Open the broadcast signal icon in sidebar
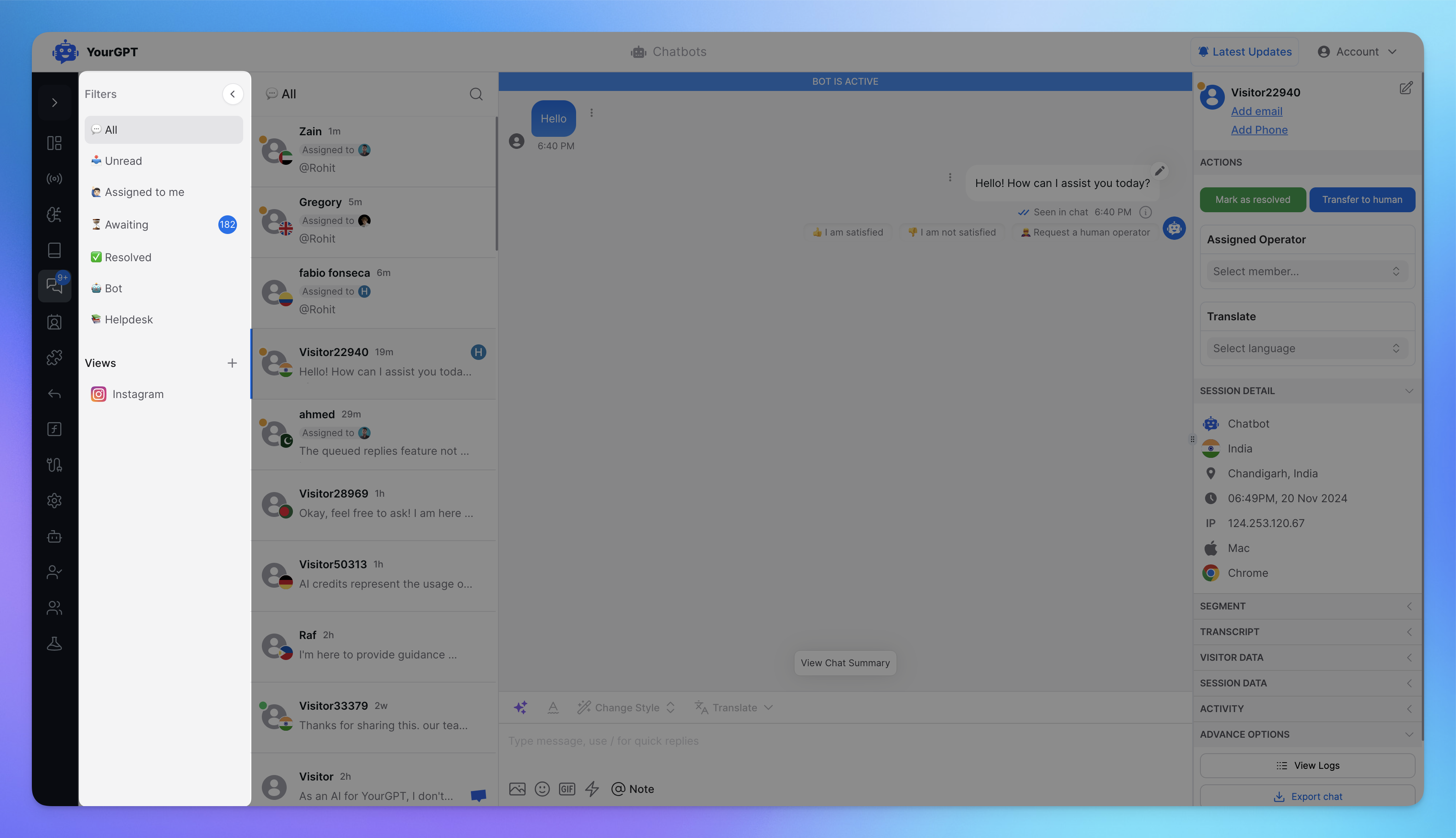Image resolution: width=1456 pixels, height=838 pixels. click(x=55, y=178)
